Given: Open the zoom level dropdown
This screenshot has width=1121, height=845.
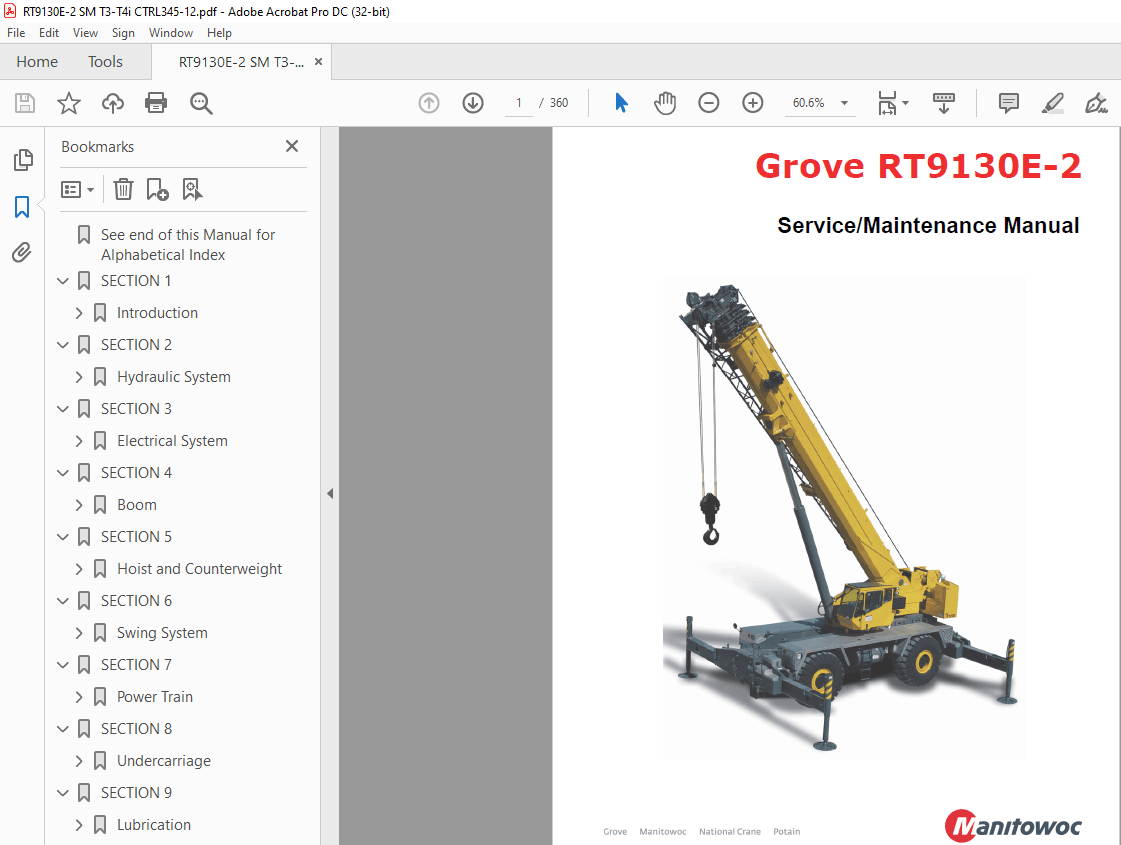Looking at the screenshot, I should point(843,103).
